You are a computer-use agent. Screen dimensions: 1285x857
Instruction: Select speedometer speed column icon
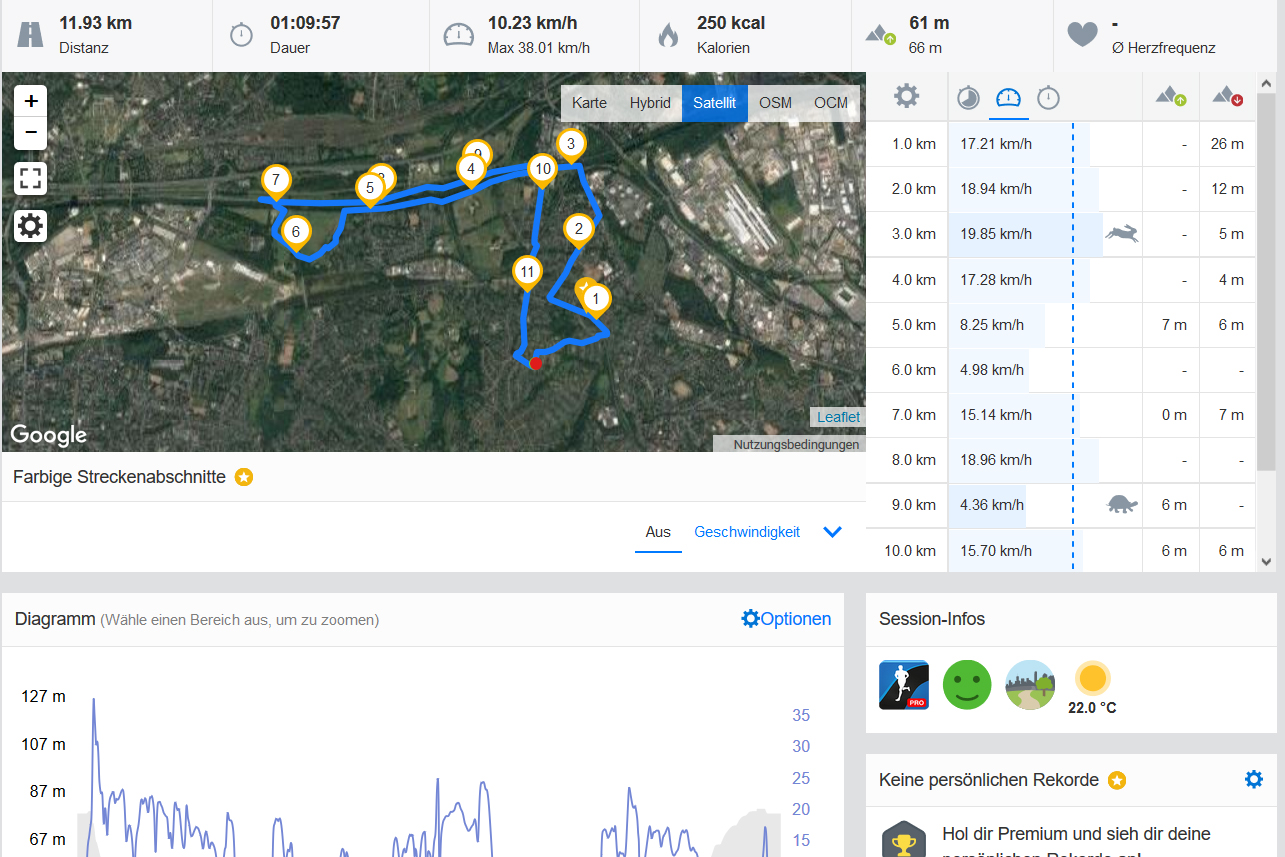[x=1008, y=98]
